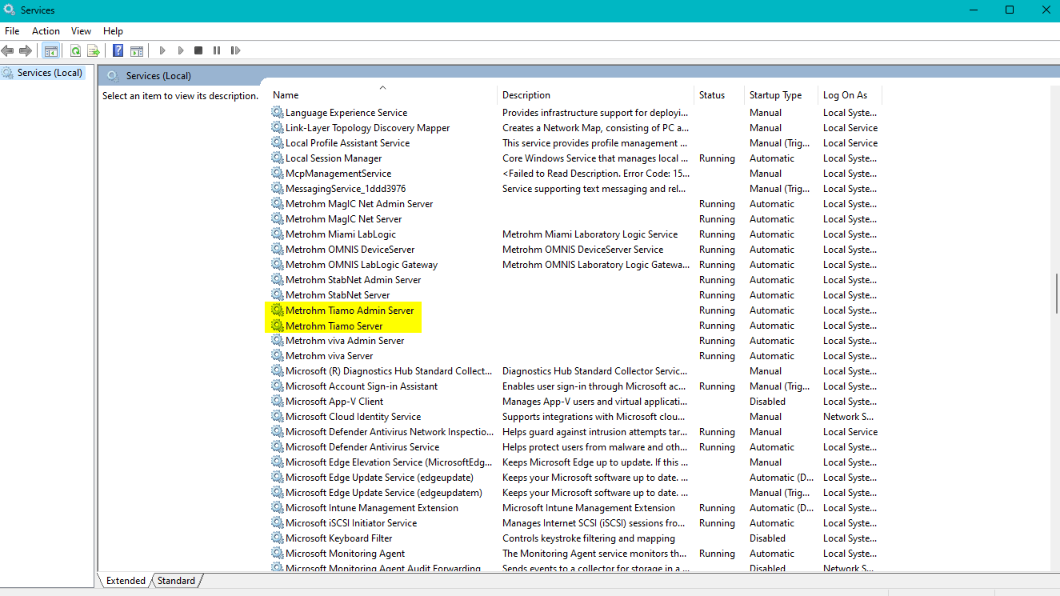Click the Restart Service toolbar button
Image resolution: width=1060 pixels, height=596 pixels.
click(x=235, y=51)
